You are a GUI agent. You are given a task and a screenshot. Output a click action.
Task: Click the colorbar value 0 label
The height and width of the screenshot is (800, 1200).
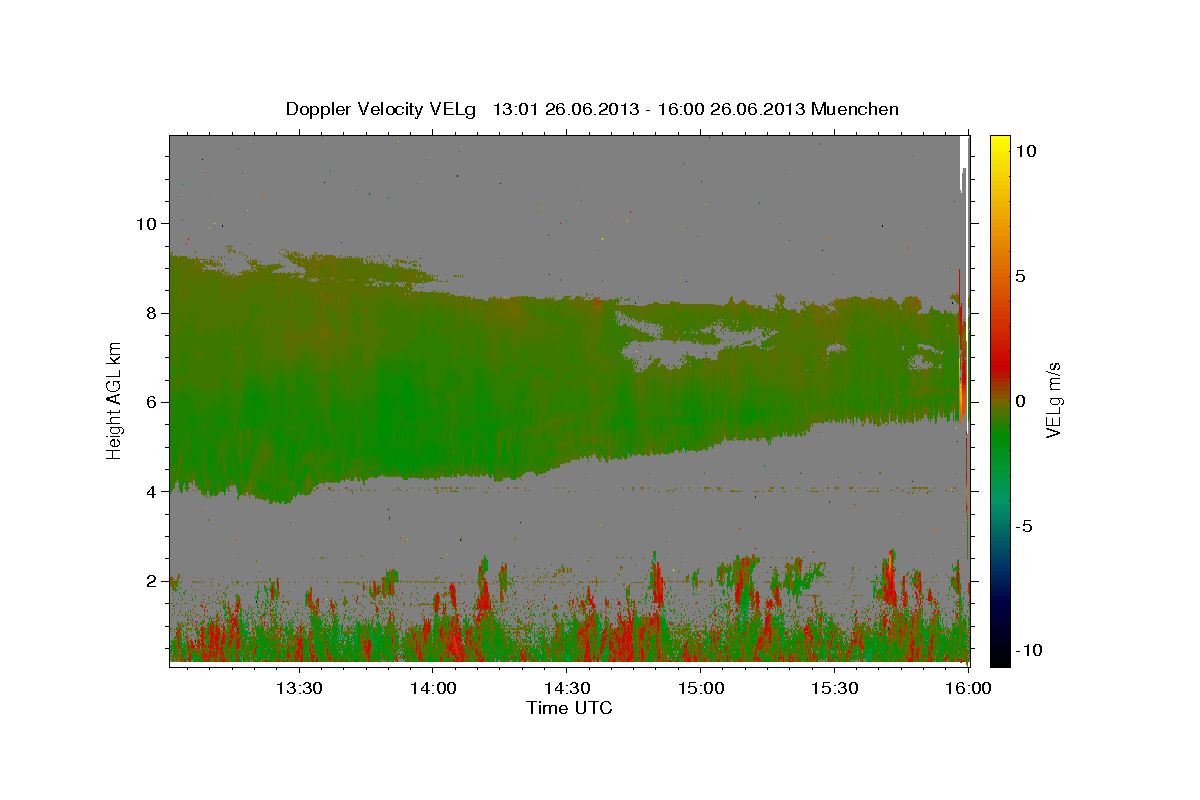1021,401
